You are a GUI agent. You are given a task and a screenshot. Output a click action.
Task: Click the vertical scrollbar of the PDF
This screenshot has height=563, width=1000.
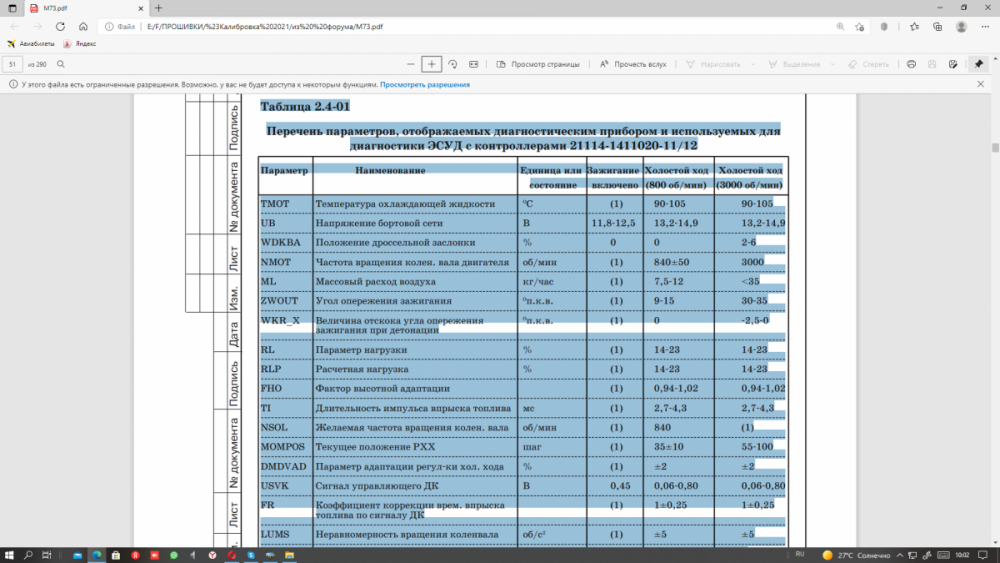pos(994,300)
